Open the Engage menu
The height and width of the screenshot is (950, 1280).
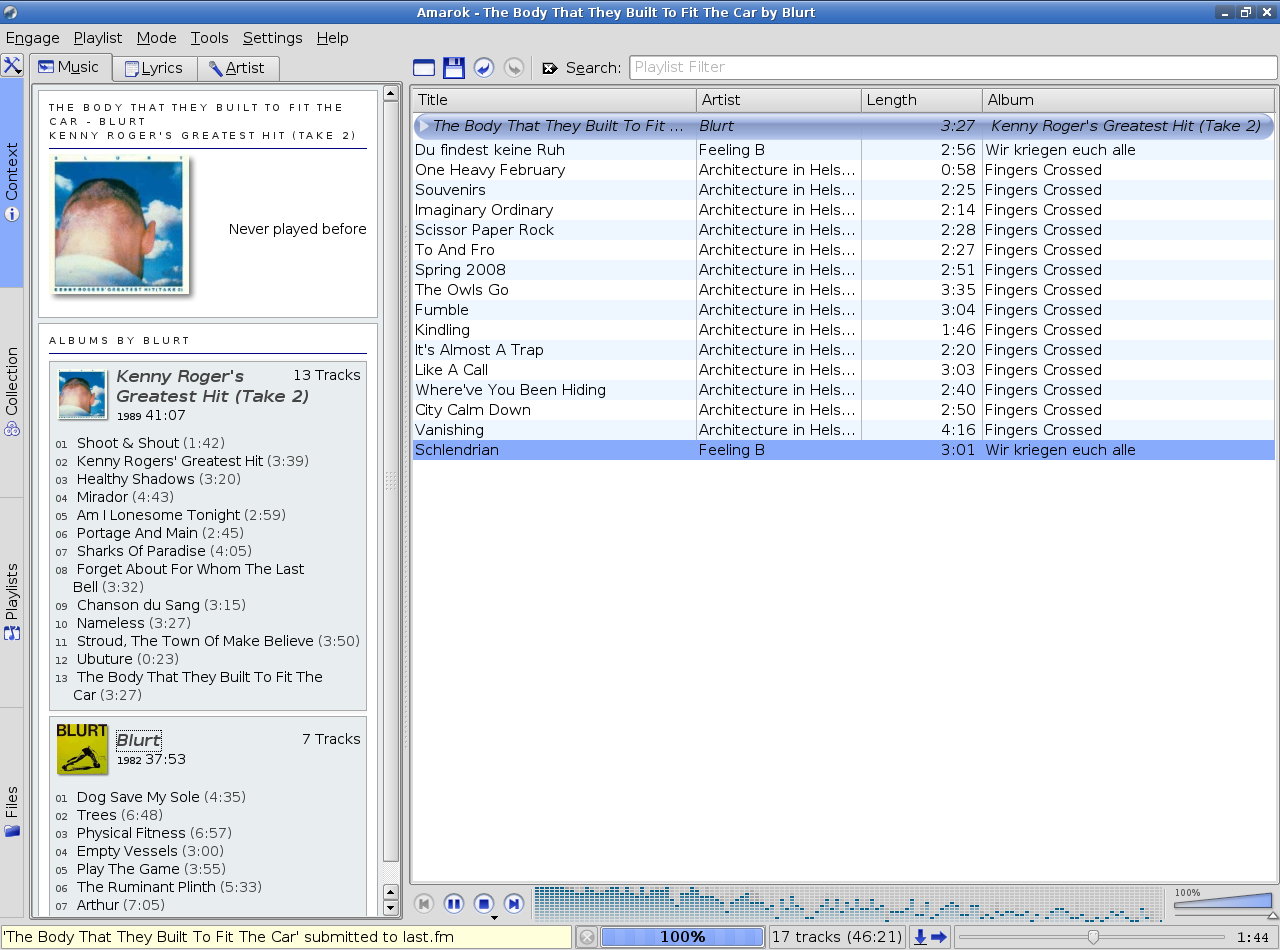pyautogui.click(x=33, y=38)
